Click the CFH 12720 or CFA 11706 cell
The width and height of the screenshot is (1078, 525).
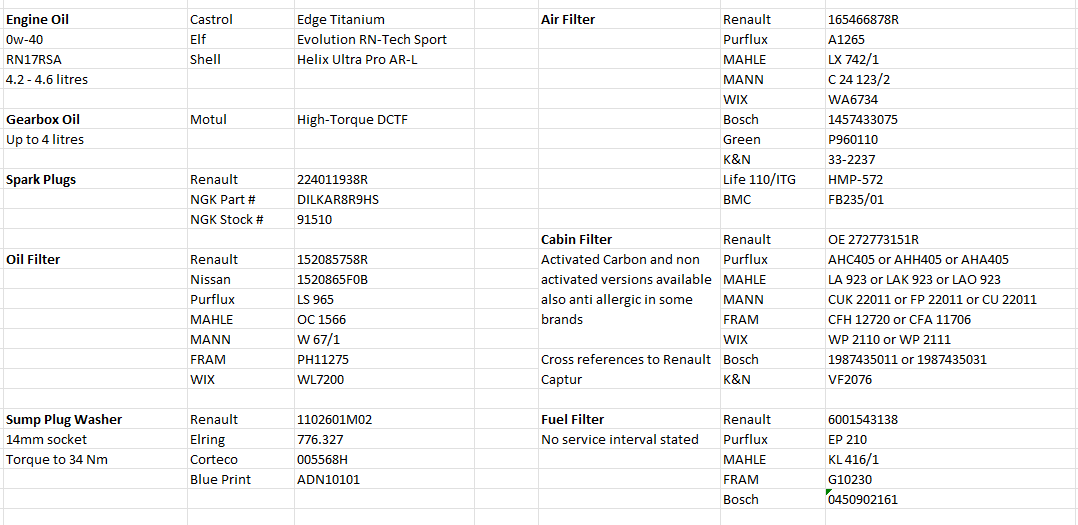tap(906, 319)
